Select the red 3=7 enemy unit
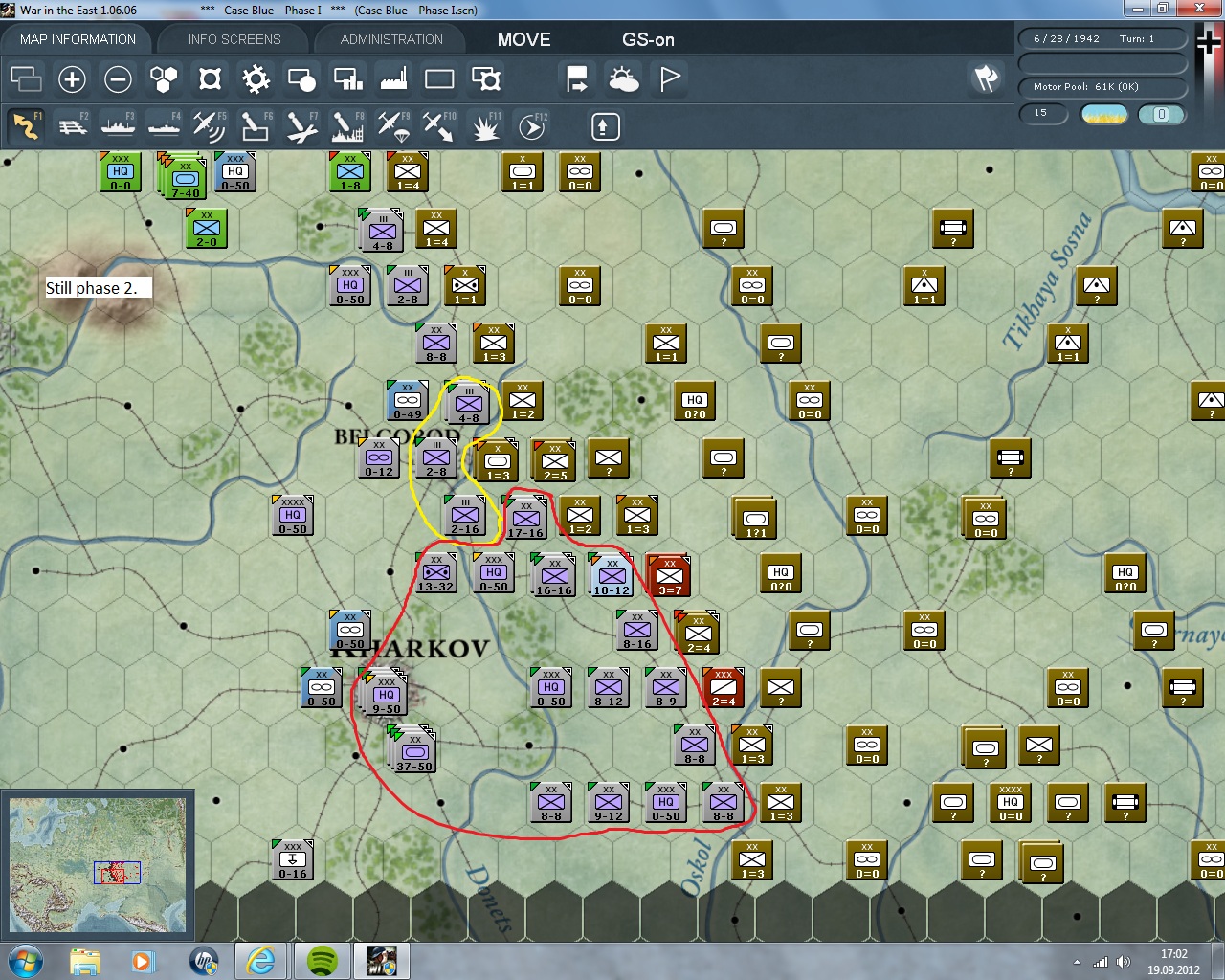The height and width of the screenshot is (980, 1225). [669, 574]
